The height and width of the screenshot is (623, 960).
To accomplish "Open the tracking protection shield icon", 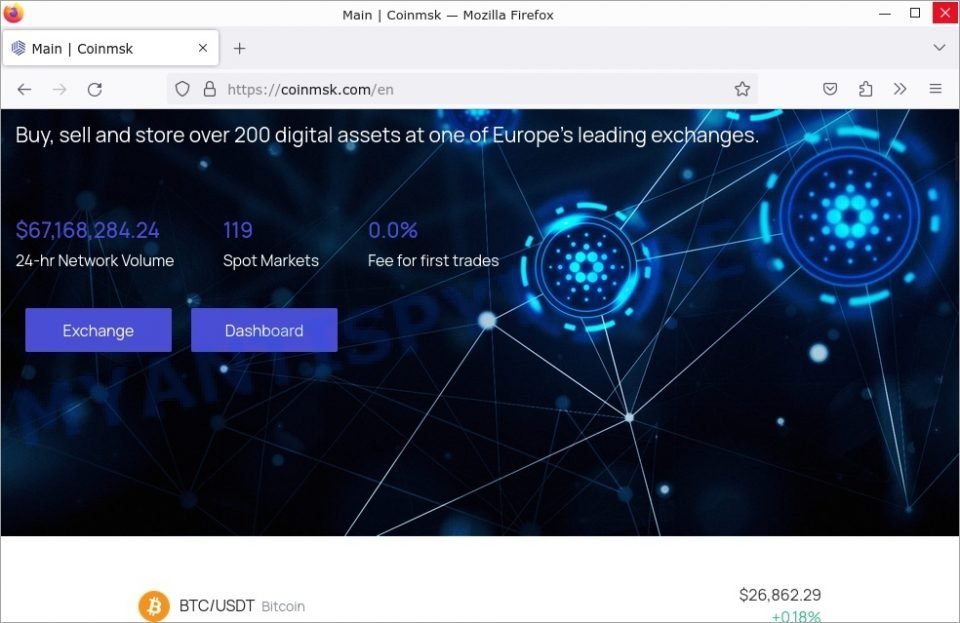I will [182, 89].
